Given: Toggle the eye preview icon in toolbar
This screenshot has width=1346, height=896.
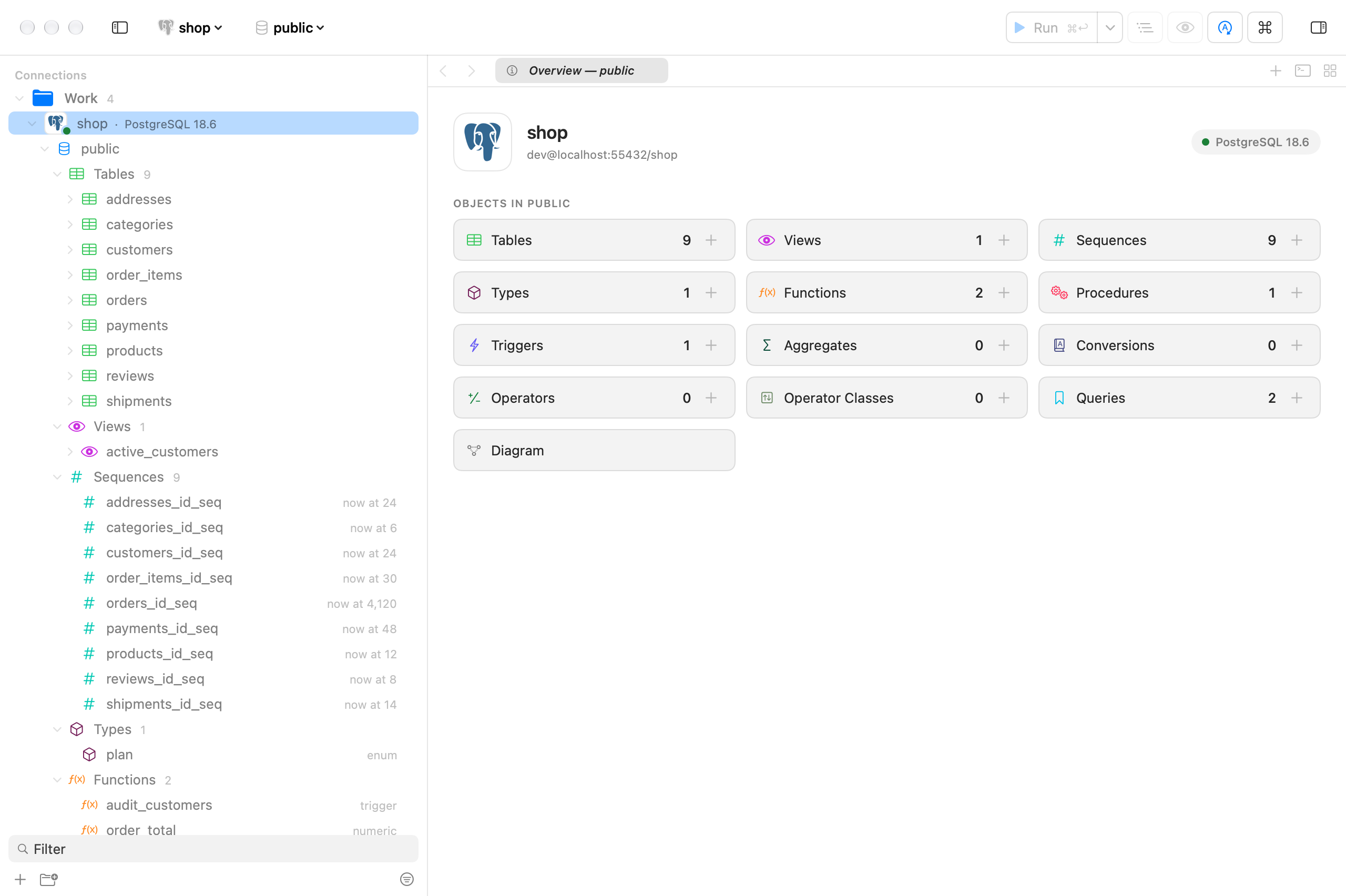Looking at the screenshot, I should 1185,27.
